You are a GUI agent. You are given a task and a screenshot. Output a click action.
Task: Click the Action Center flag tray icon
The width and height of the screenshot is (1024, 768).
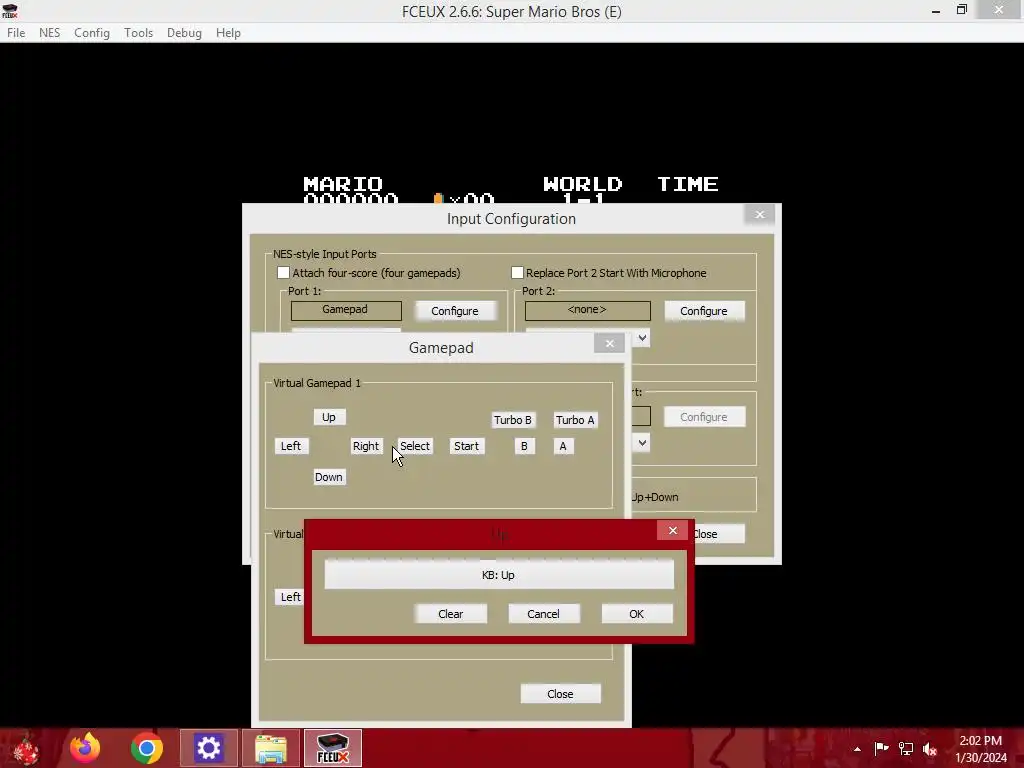[881, 748]
